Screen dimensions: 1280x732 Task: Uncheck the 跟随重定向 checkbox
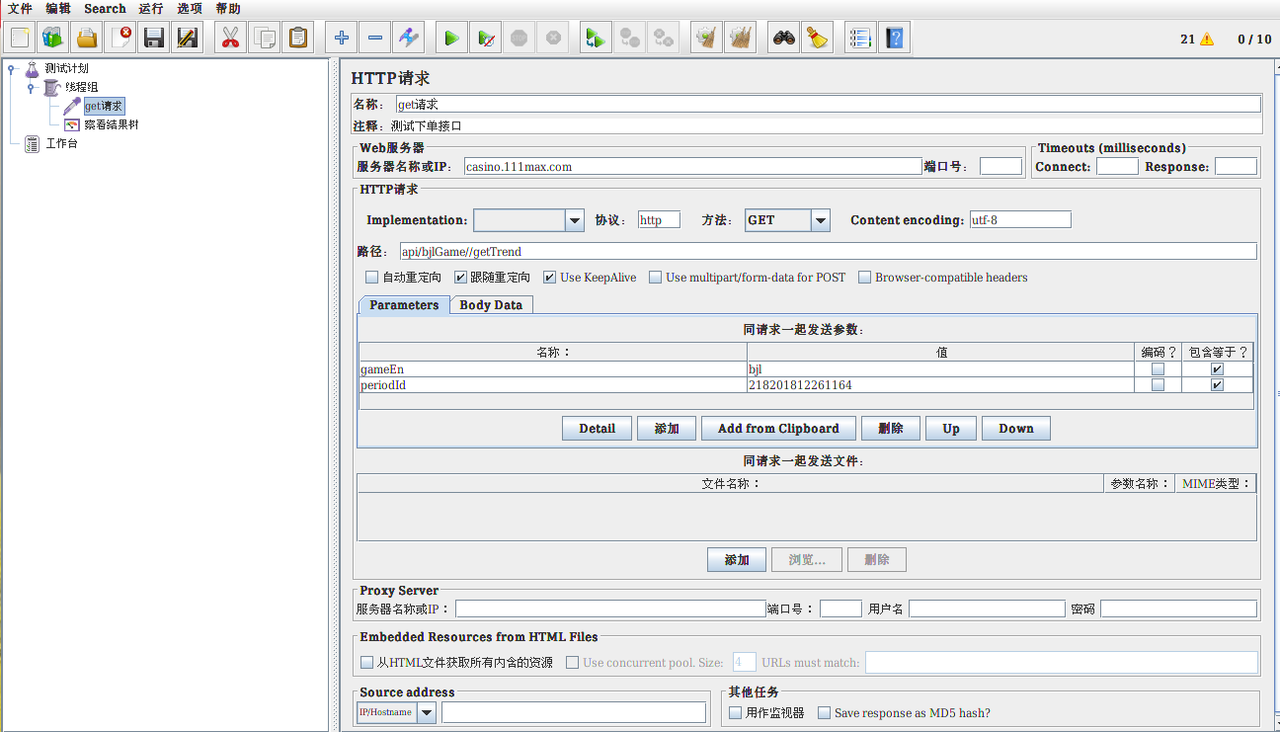coord(461,277)
